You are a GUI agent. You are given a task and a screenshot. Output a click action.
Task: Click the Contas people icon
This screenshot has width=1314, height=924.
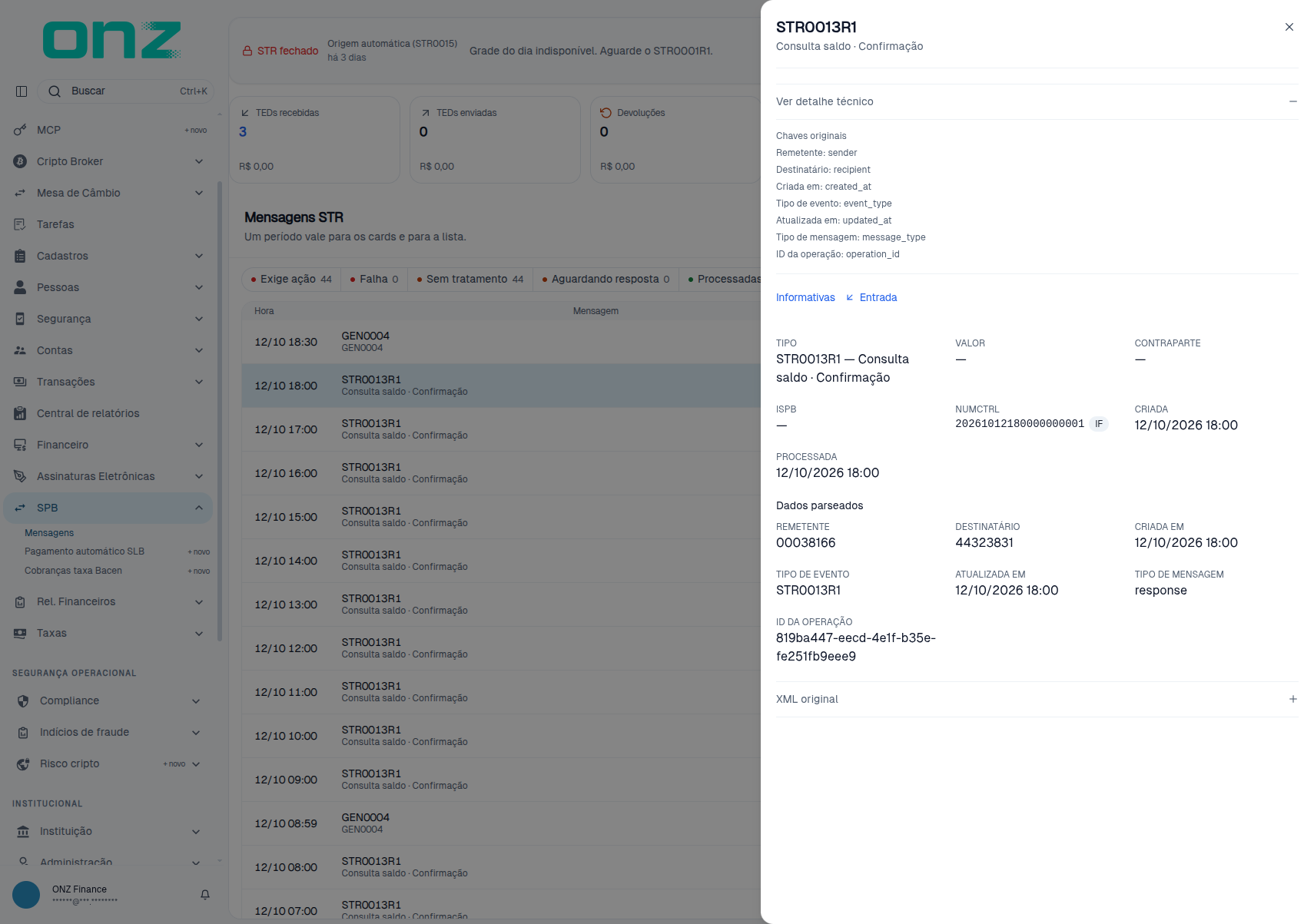(20, 351)
